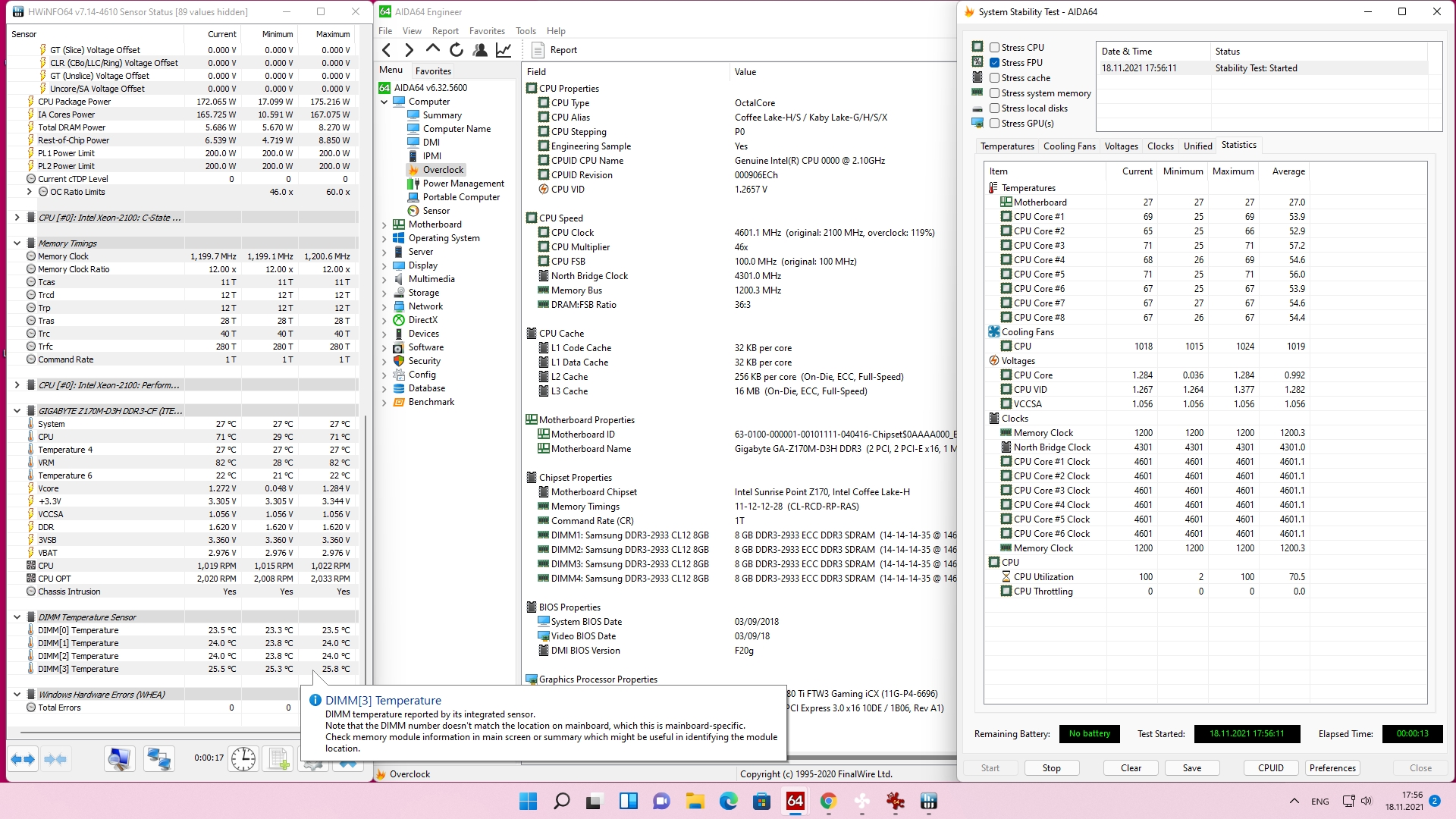
Task: Click the Preferences button
Action: tap(1332, 767)
